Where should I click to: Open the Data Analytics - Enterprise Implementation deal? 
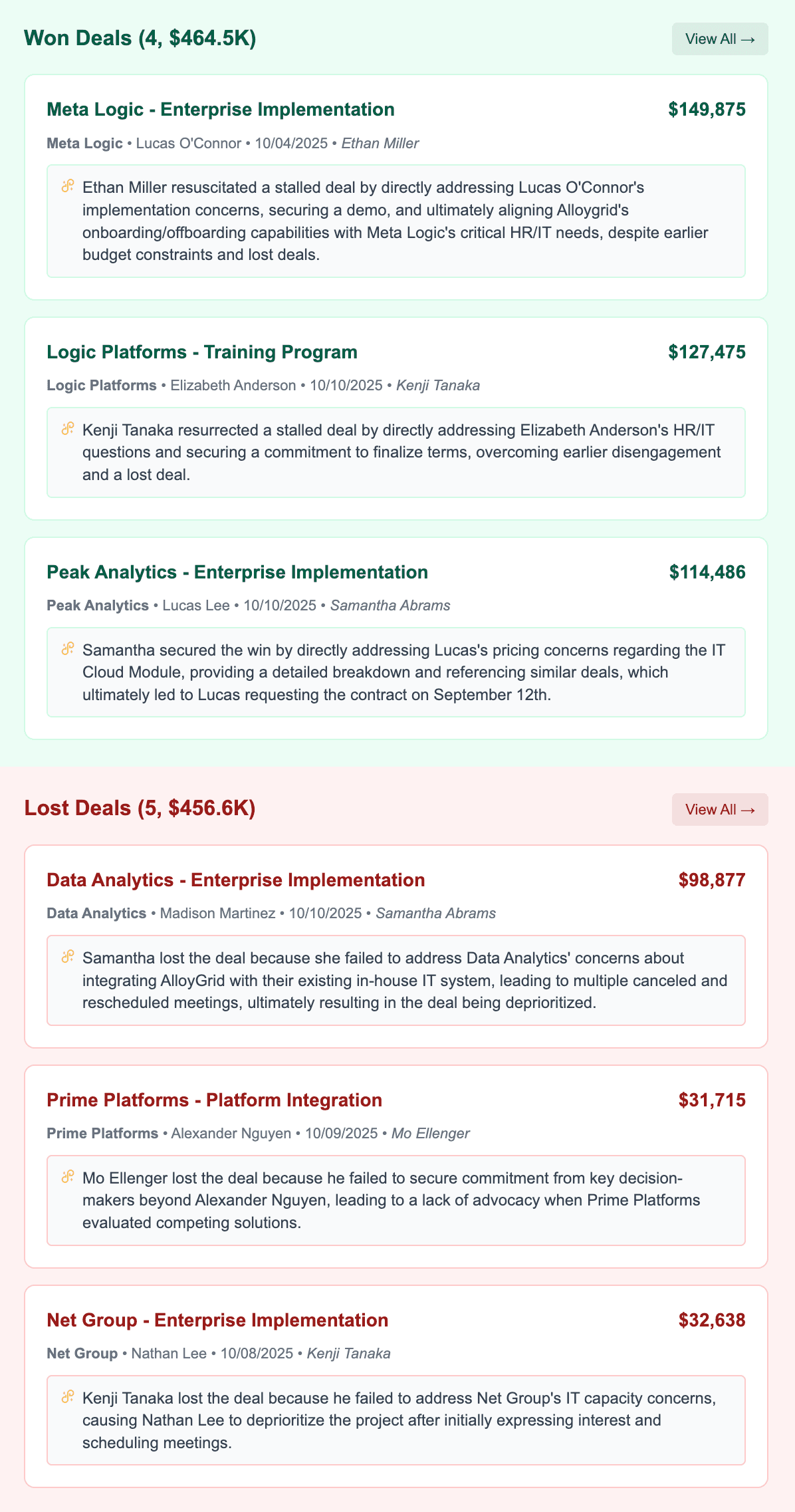pyautogui.click(x=235, y=879)
